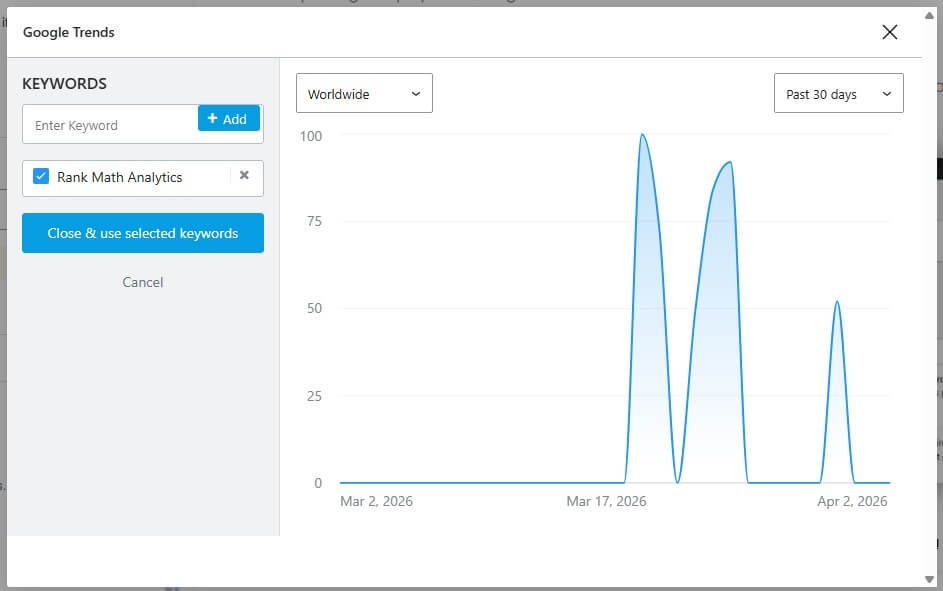Viewport: 943px width, 591px height.
Task: Close the Google Trends dialog with X
Action: point(889,32)
